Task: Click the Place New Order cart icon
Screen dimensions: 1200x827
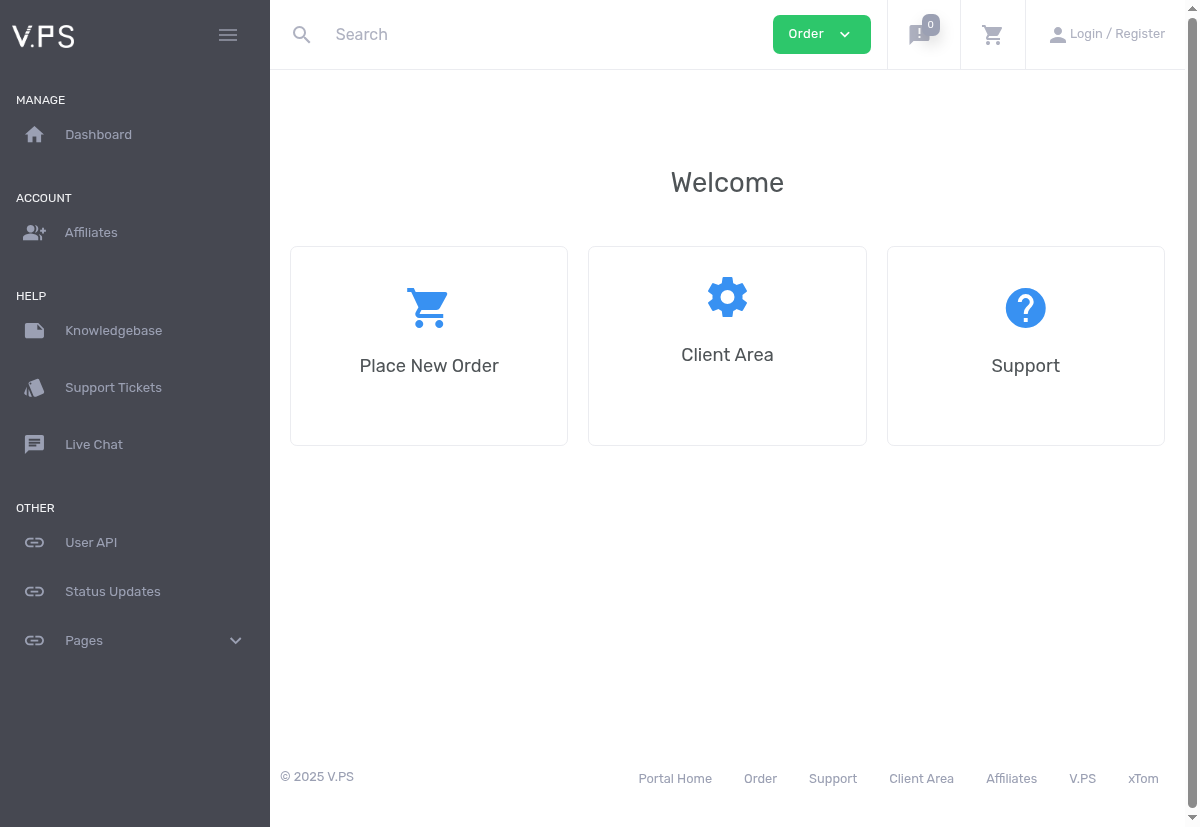Action: tap(428, 308)
